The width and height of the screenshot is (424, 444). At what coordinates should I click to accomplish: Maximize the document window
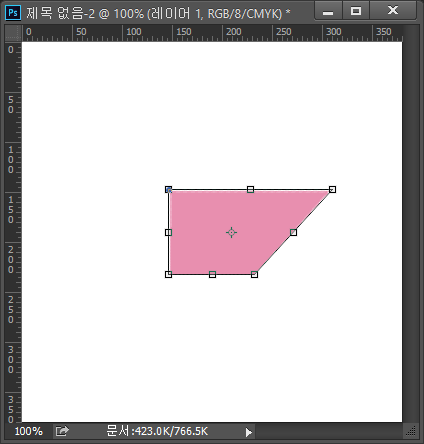pos(356,11)
